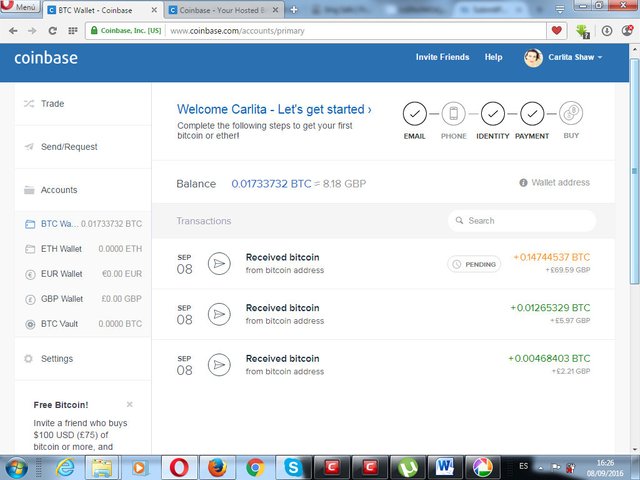
Task: Open Invite Friends in the header
Action: [442, 57]
